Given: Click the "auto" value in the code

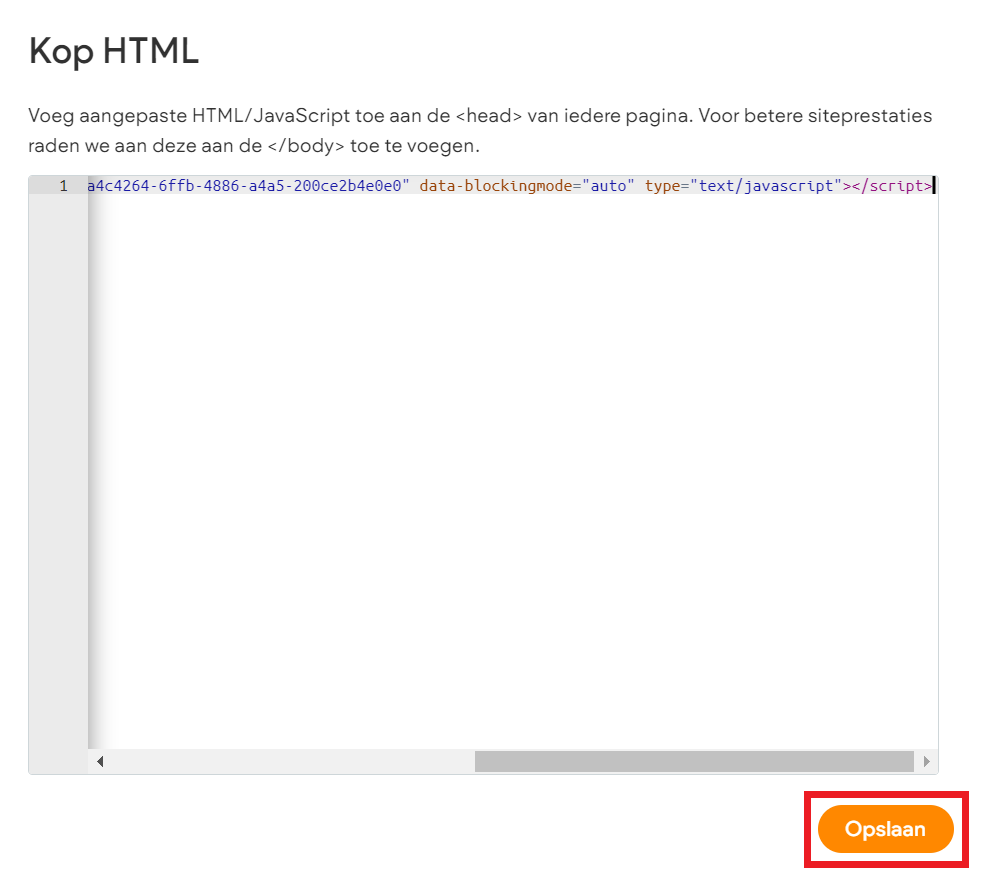Looking at the screenshot, I should coord(607,186).
